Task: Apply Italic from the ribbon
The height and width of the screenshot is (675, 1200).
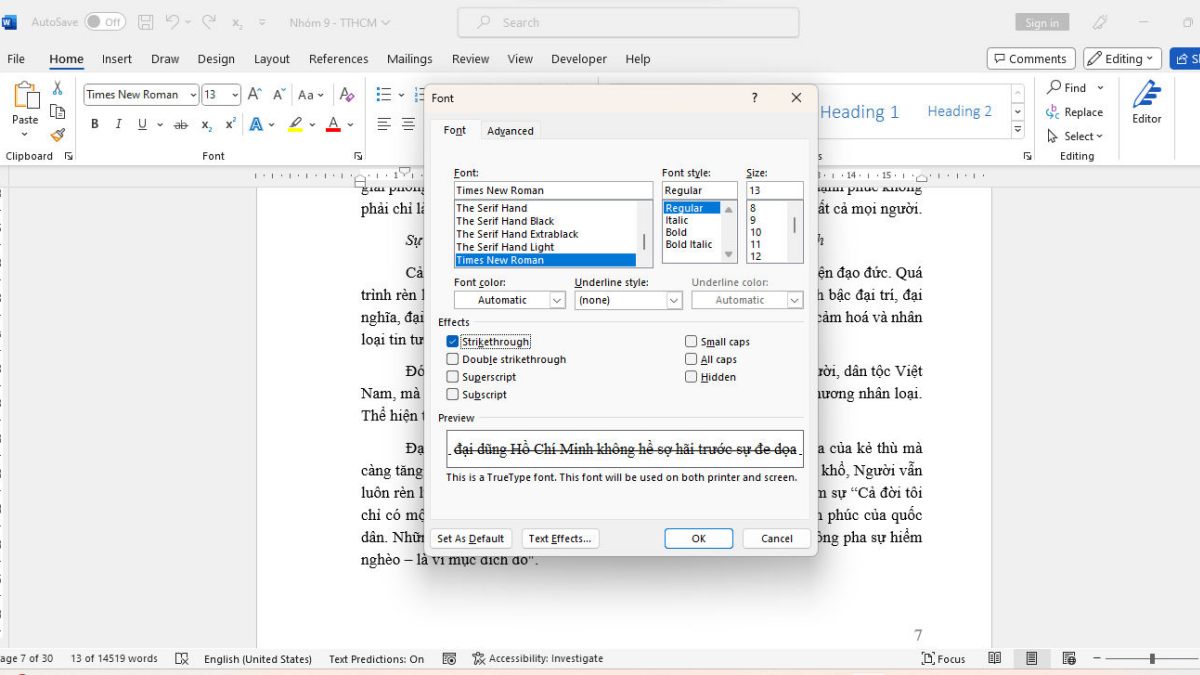Action: click(x=118, y=125)
